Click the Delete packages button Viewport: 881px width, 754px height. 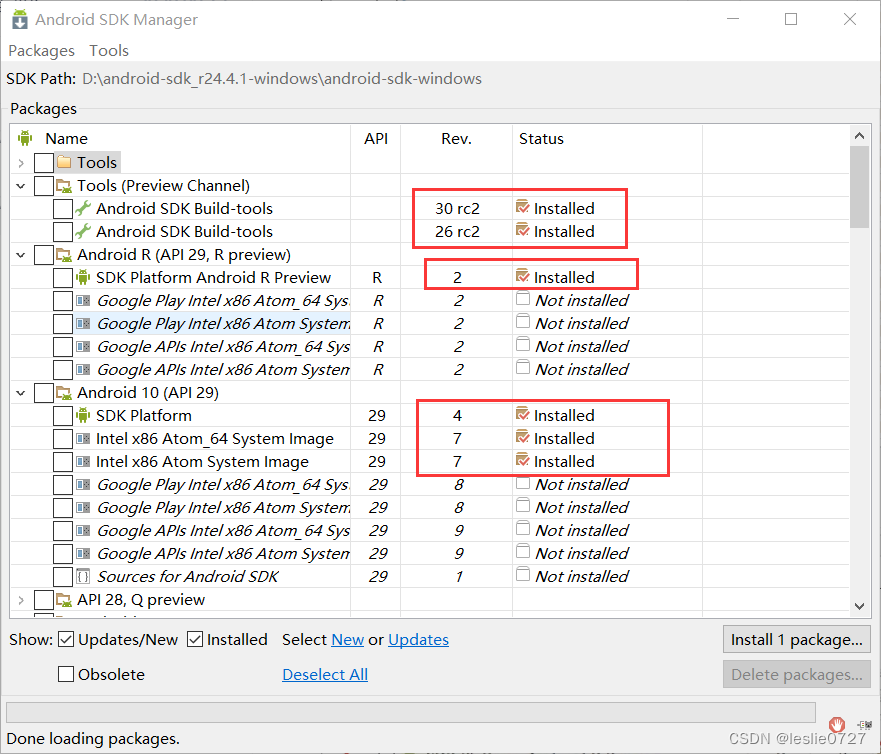pyautogui.click(x=797, y=674)
